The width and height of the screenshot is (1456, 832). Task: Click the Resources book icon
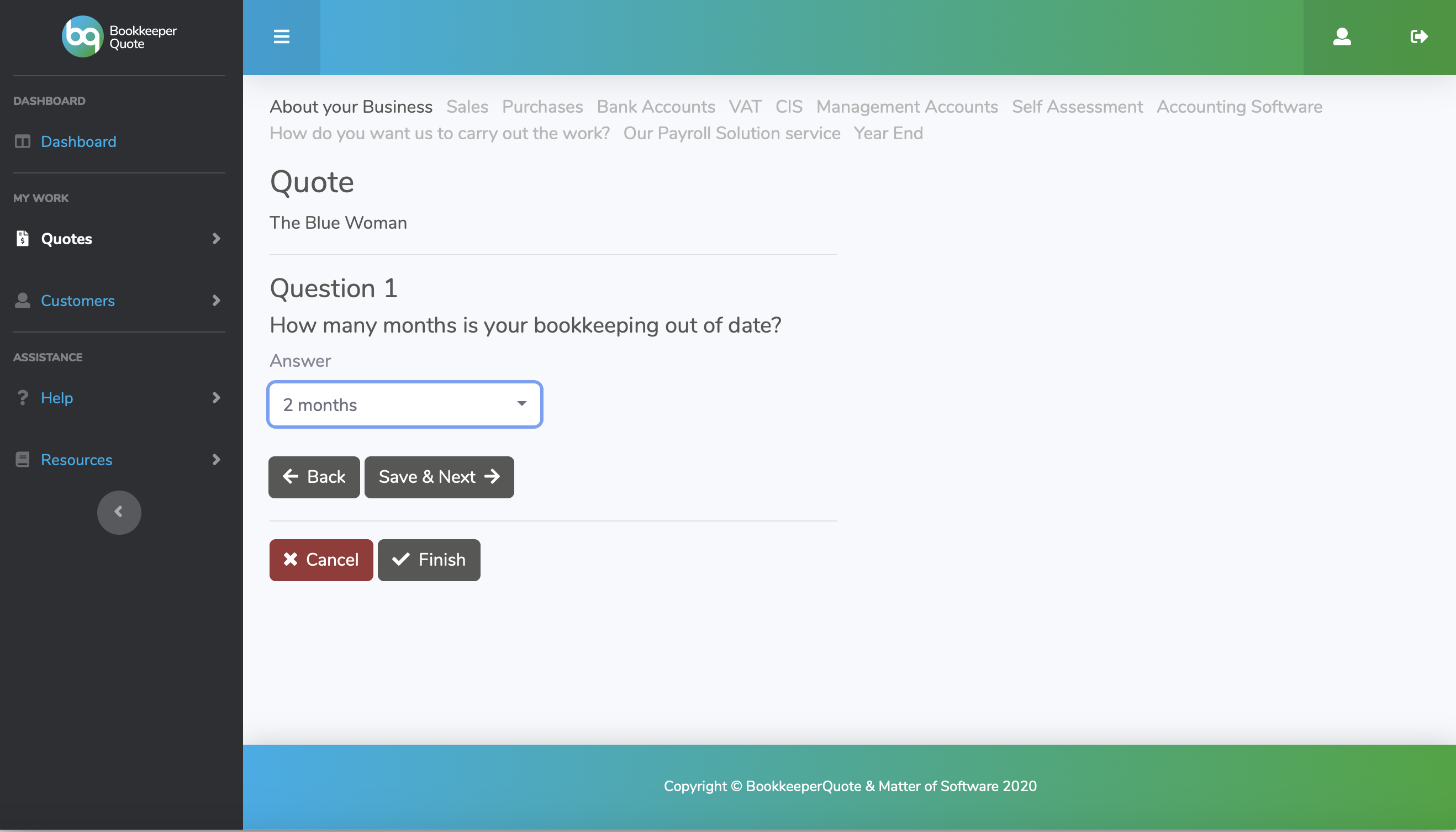(22, 460)
